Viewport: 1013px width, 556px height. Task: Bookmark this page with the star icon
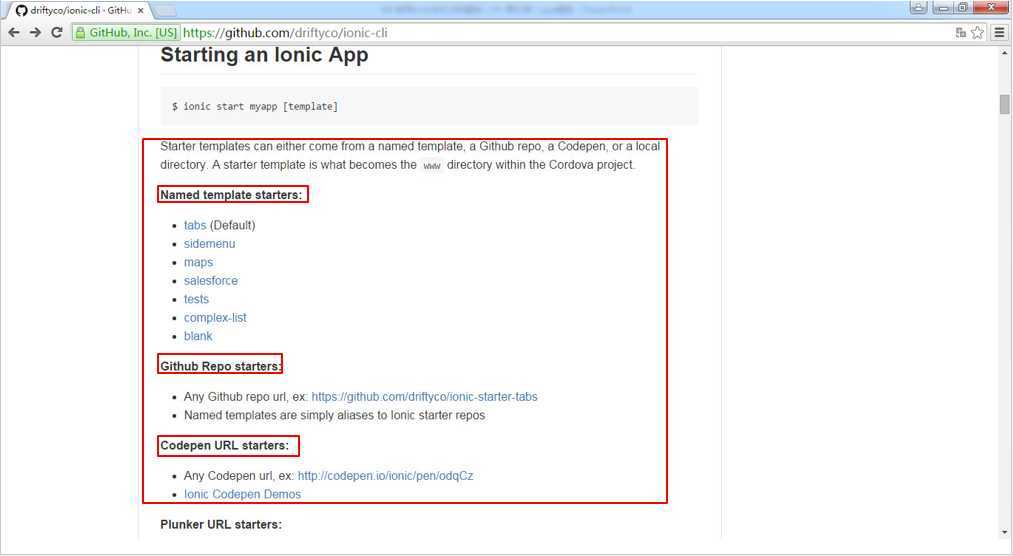[977, 32]
